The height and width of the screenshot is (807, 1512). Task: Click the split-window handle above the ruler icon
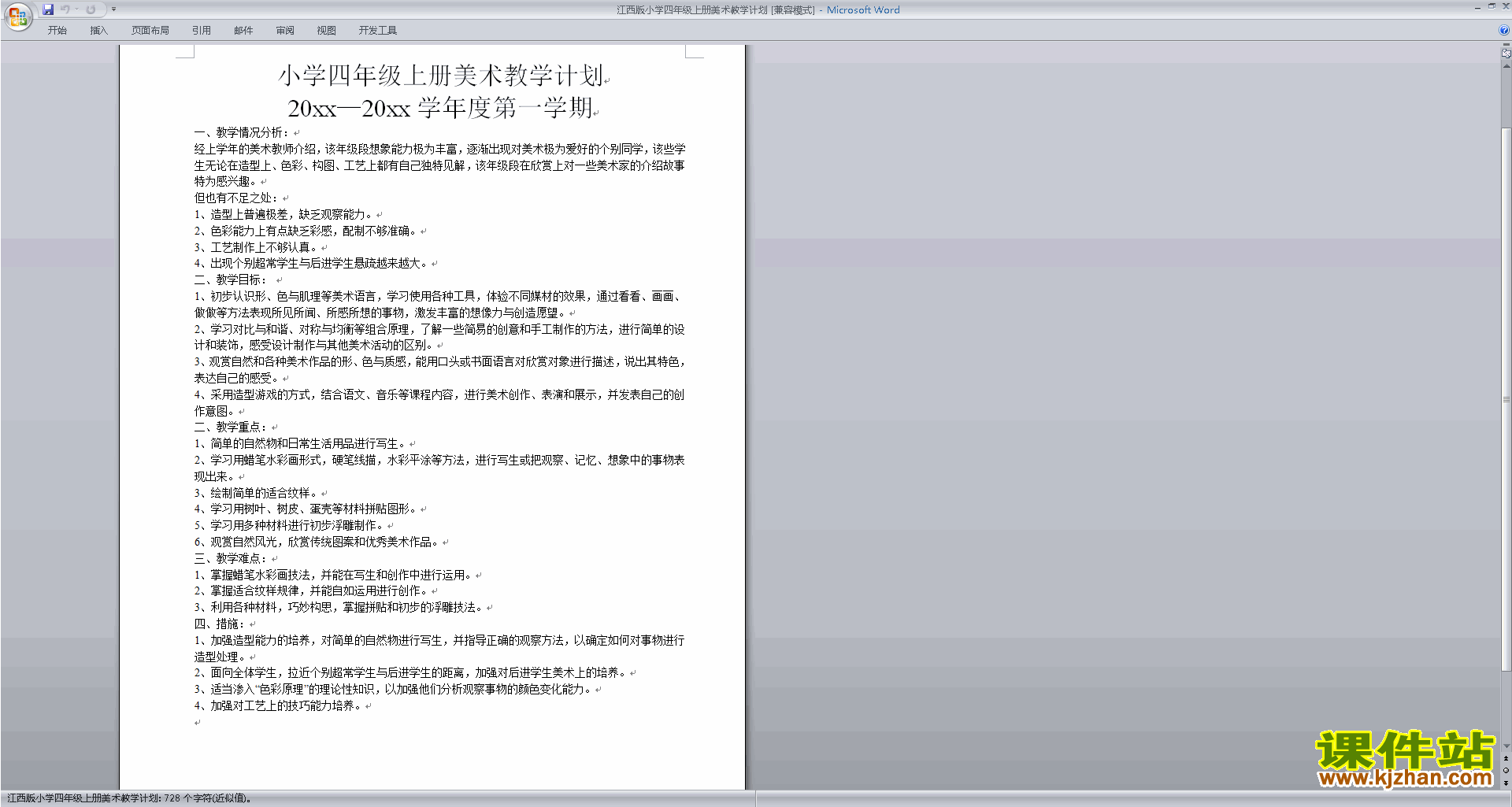[x=1506, y=45]
